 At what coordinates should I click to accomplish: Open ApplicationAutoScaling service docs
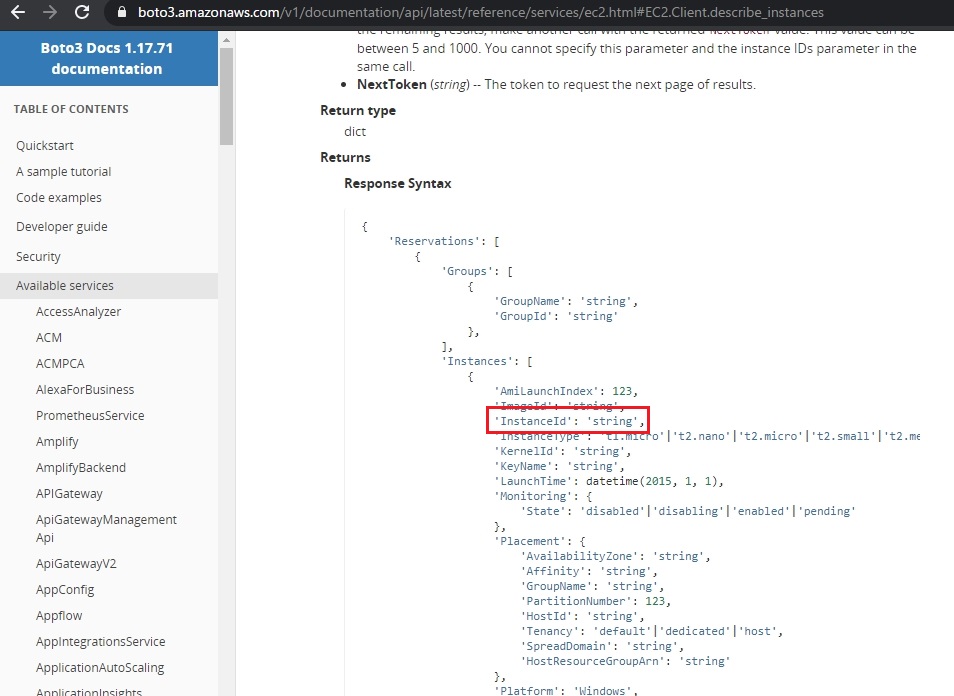(100, 667)
